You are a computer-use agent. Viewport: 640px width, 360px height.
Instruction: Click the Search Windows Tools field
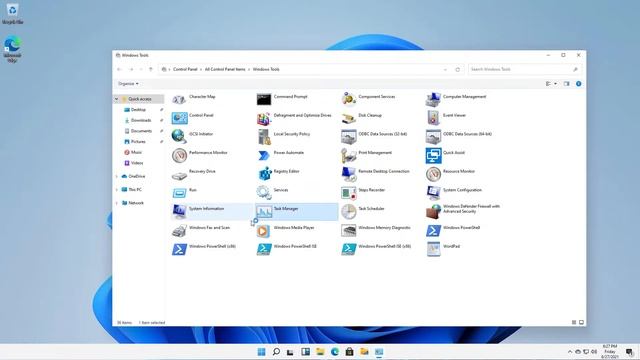point(524,69)
